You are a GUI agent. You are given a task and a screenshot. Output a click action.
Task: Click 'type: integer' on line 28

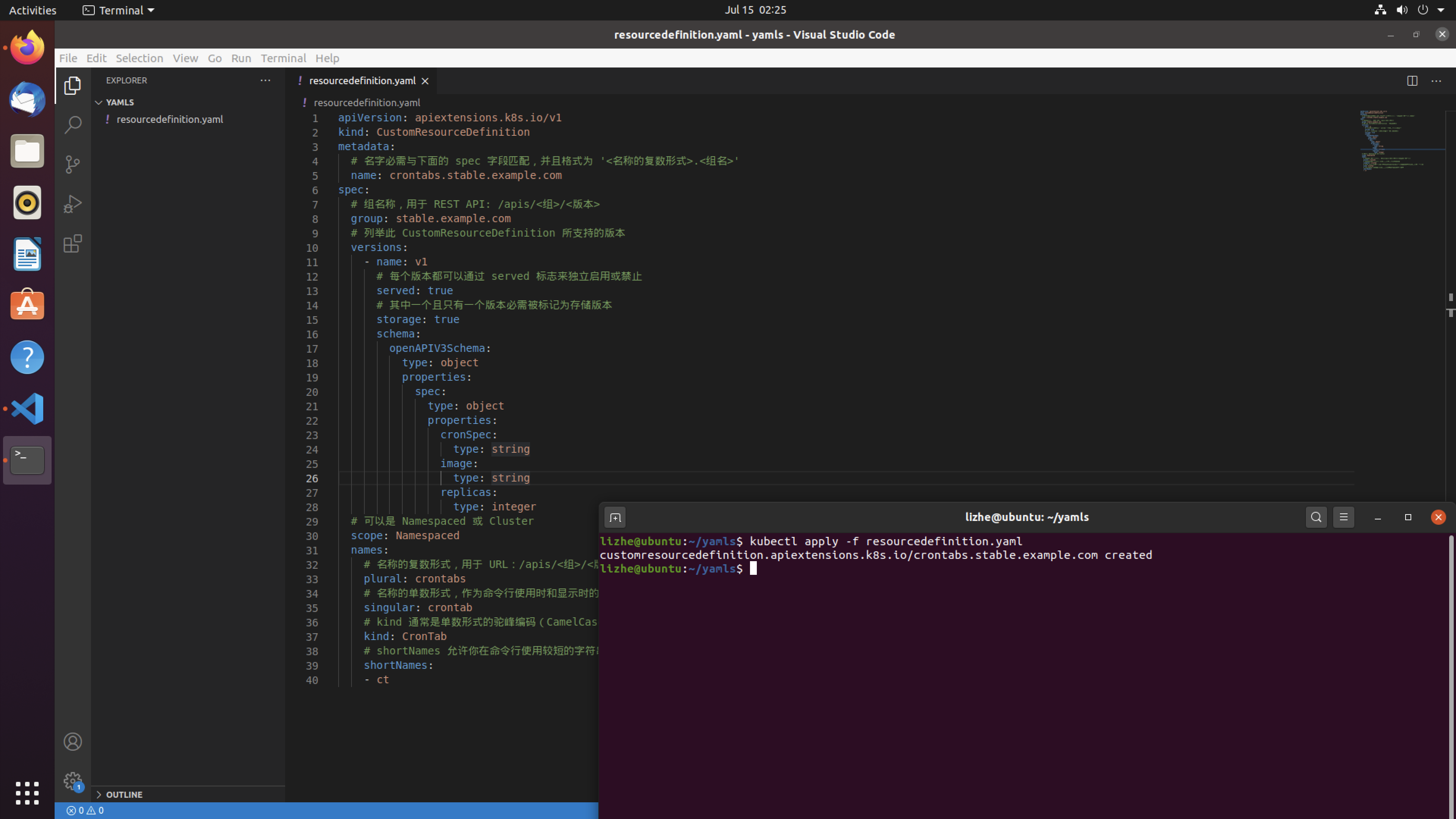[x=494, y=507]
